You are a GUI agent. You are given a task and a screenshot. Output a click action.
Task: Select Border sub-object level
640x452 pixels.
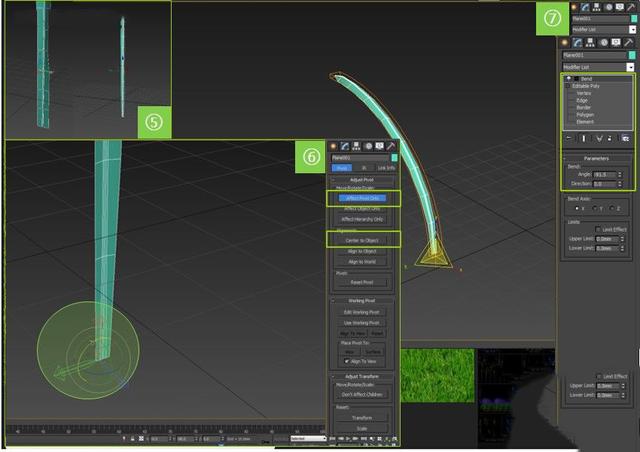(584, 107)
